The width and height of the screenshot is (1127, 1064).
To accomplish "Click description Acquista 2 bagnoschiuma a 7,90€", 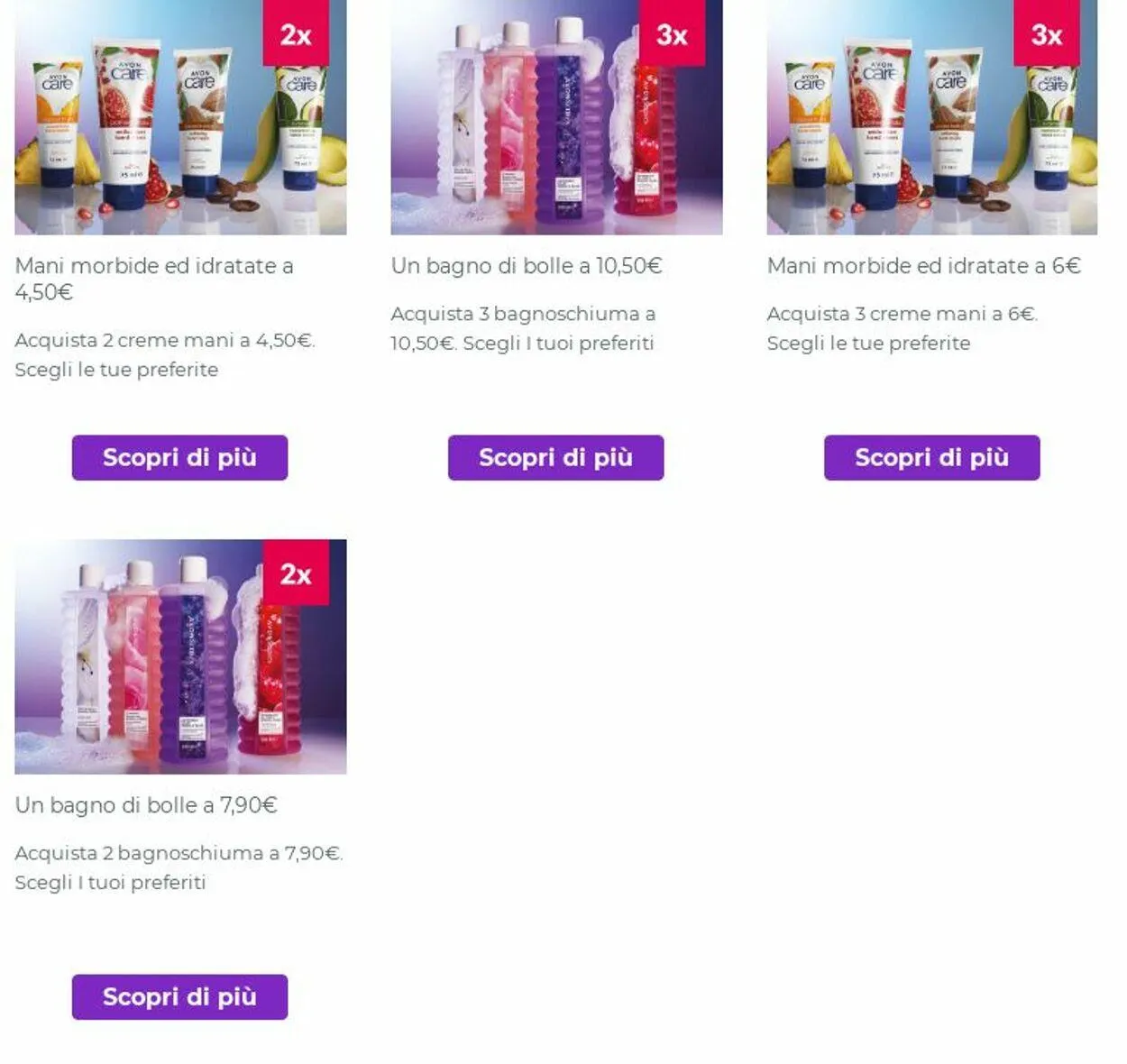I will click(179, 867).
